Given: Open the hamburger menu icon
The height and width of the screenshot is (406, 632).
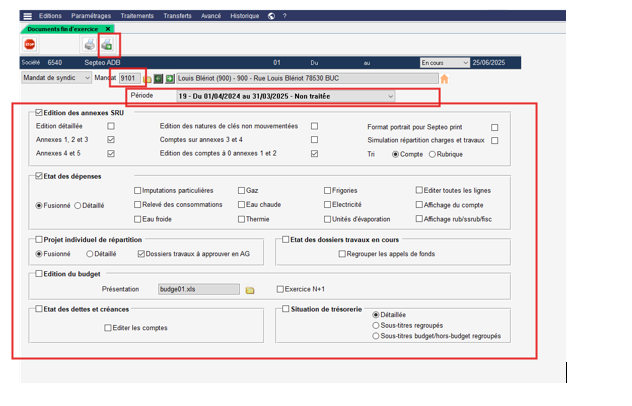Looking at the screenshot, I should [27, 16].
